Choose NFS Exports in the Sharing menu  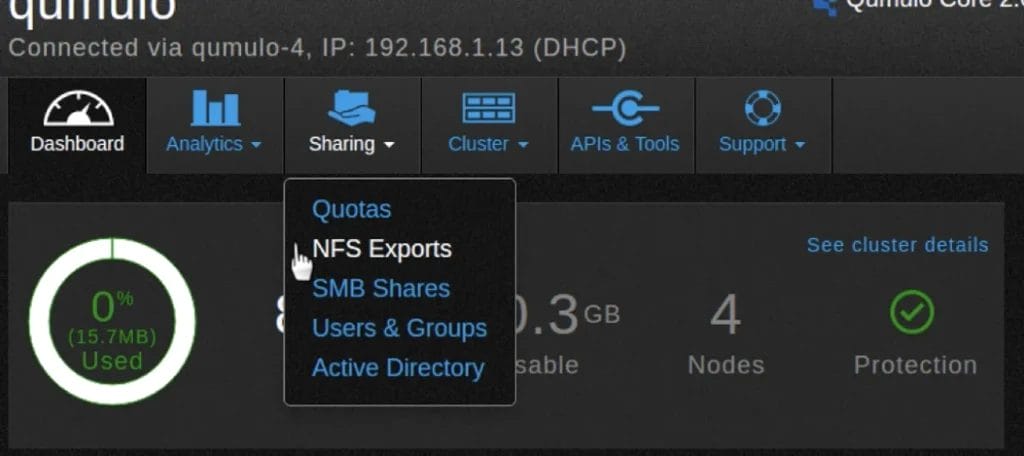click(x=381, y=249)
